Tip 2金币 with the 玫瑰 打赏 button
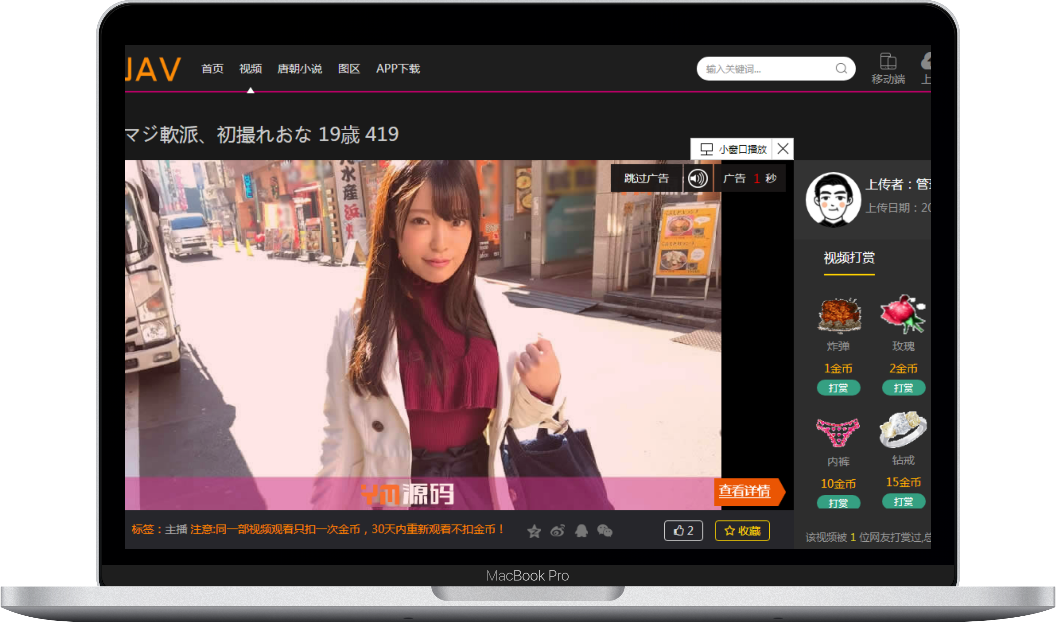 [904, 388]
